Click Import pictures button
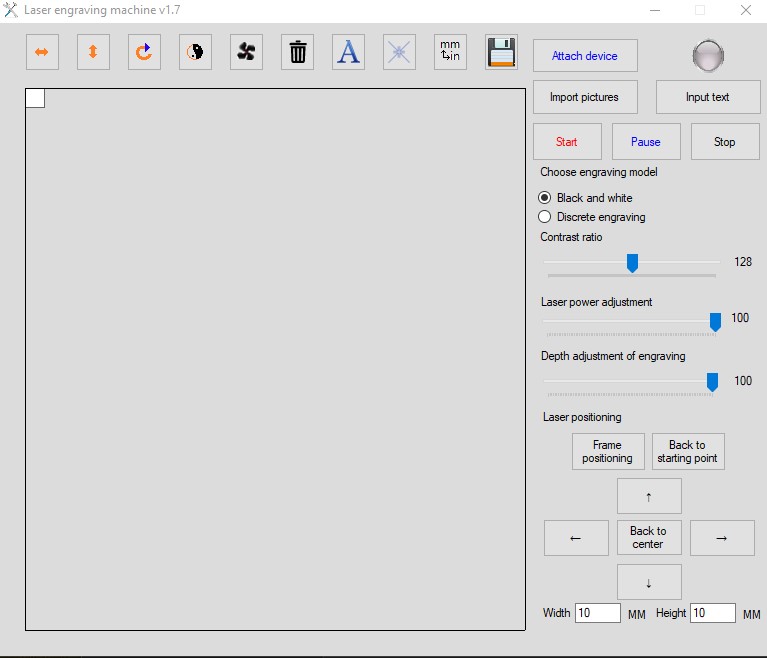Screen dimensions: 767x658 point(585,97)
